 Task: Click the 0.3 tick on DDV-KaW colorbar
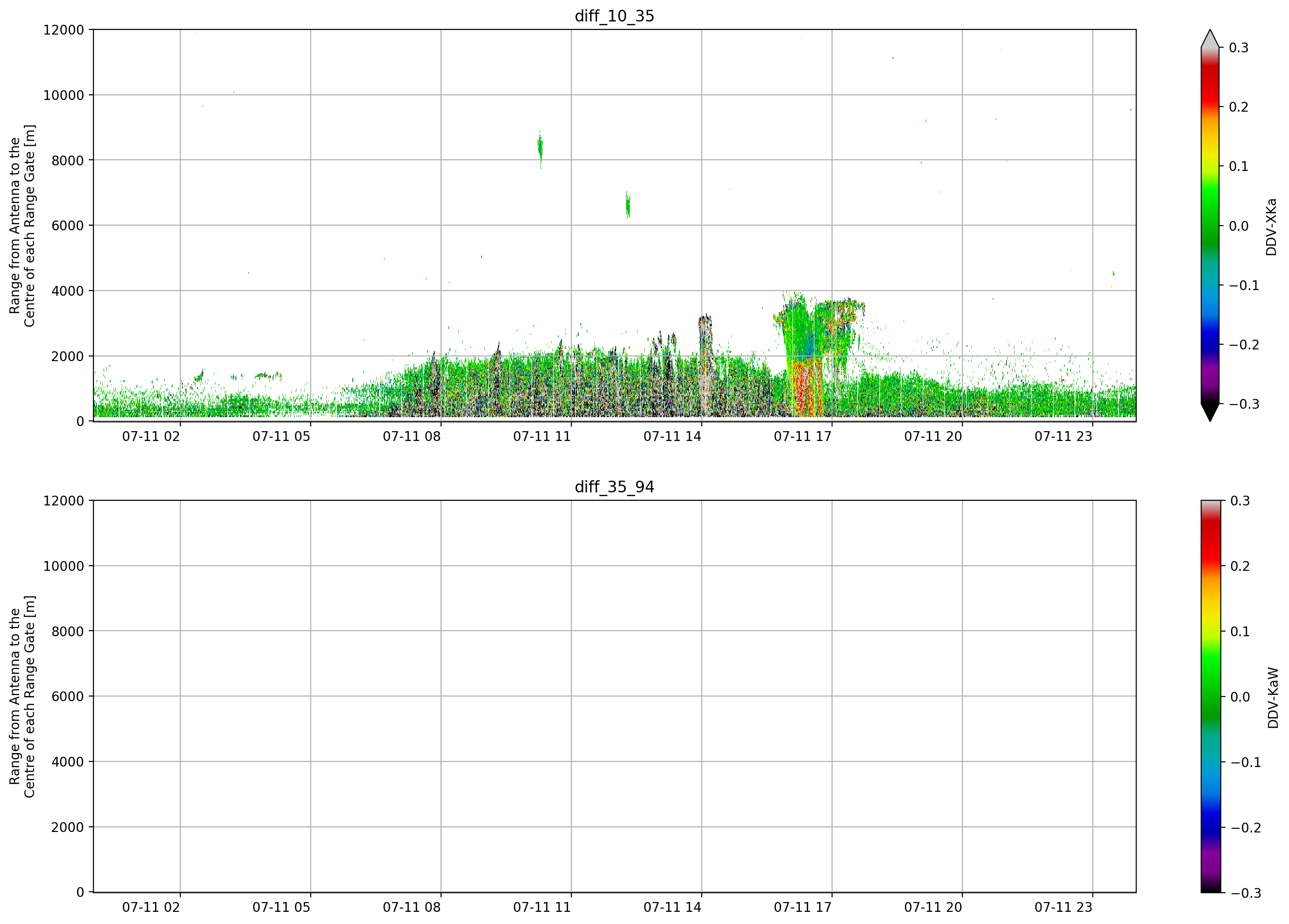[1239, 501]
